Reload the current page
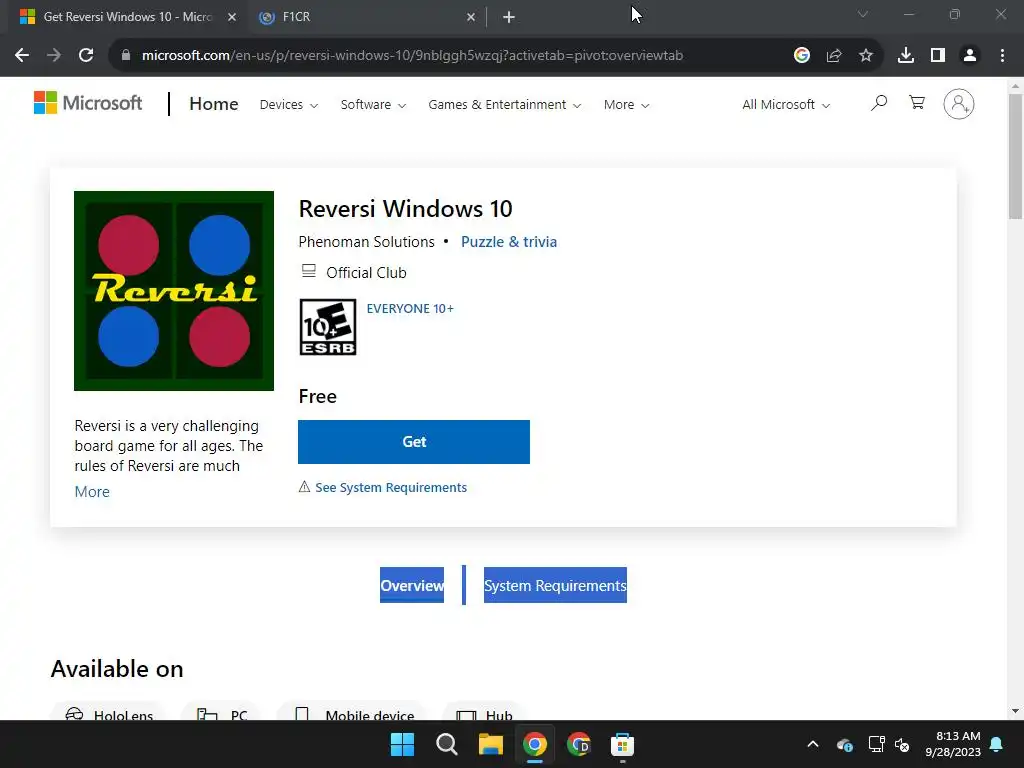The width and height of the screenshot is (1024, 768). 86,56
